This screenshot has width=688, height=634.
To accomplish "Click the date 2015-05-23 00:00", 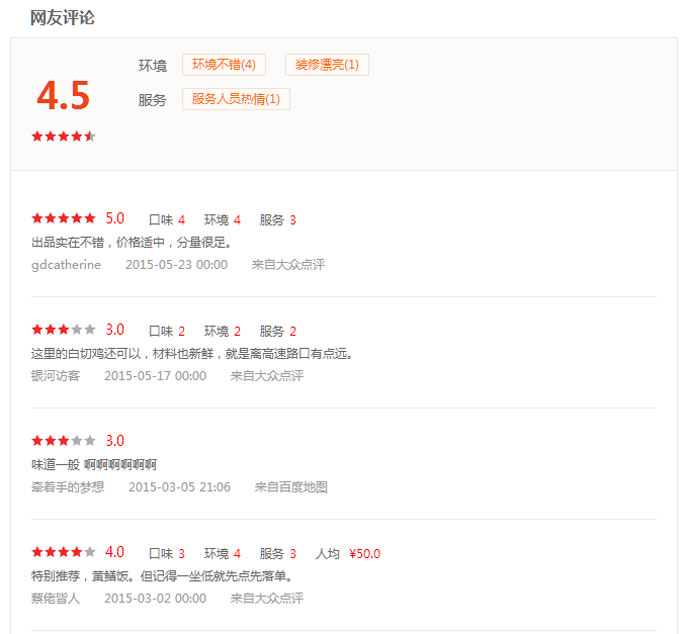I will point(176,265).
